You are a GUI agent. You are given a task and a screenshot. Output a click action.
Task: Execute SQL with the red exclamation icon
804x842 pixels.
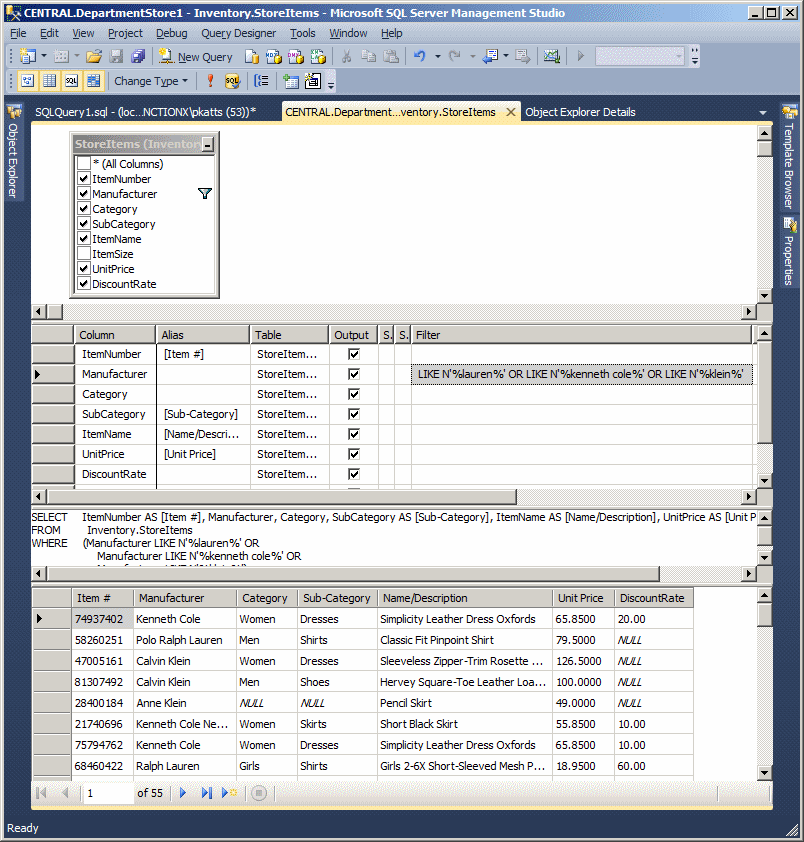pyautogui.click(x=210, y=81)
